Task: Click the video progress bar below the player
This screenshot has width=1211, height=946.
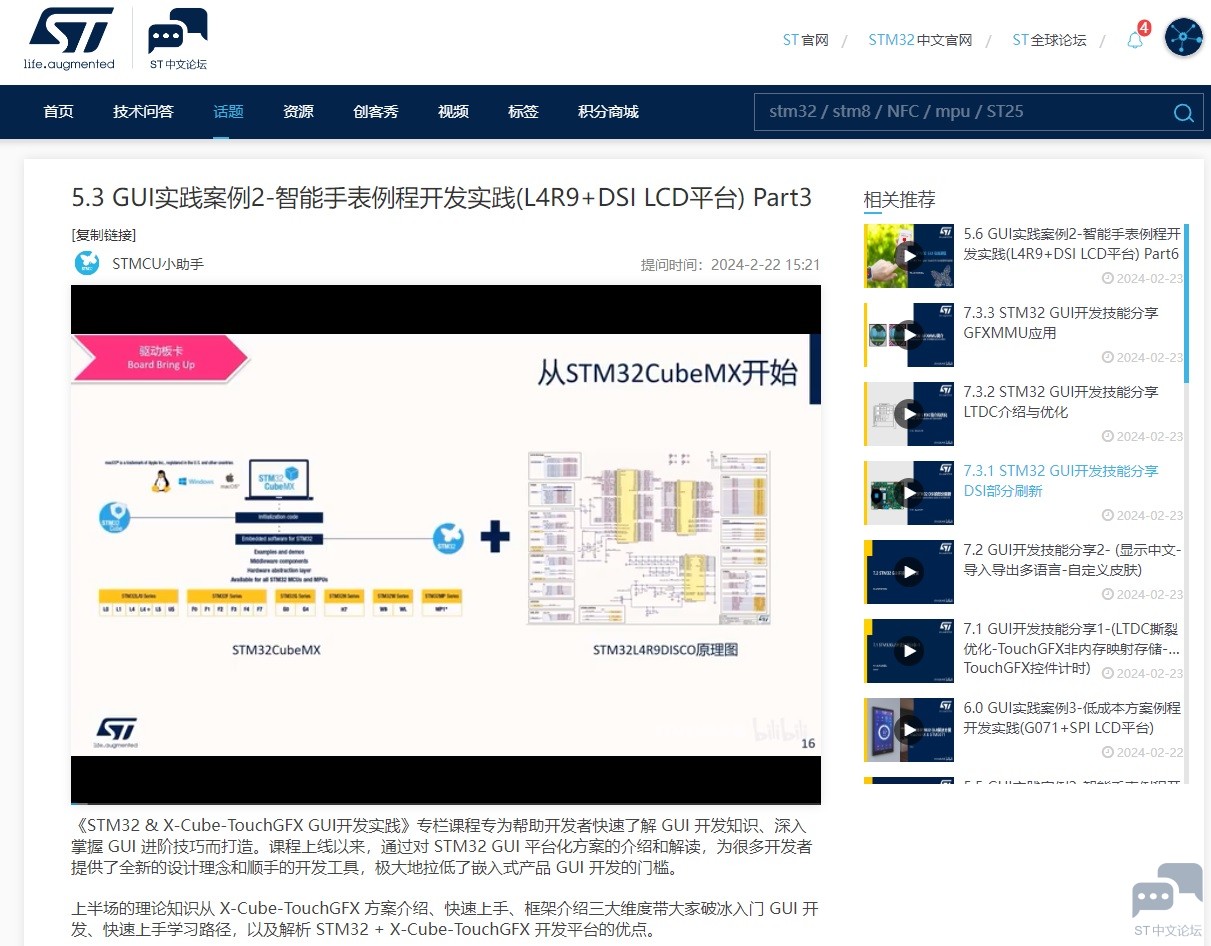Action: pos(446,803)
